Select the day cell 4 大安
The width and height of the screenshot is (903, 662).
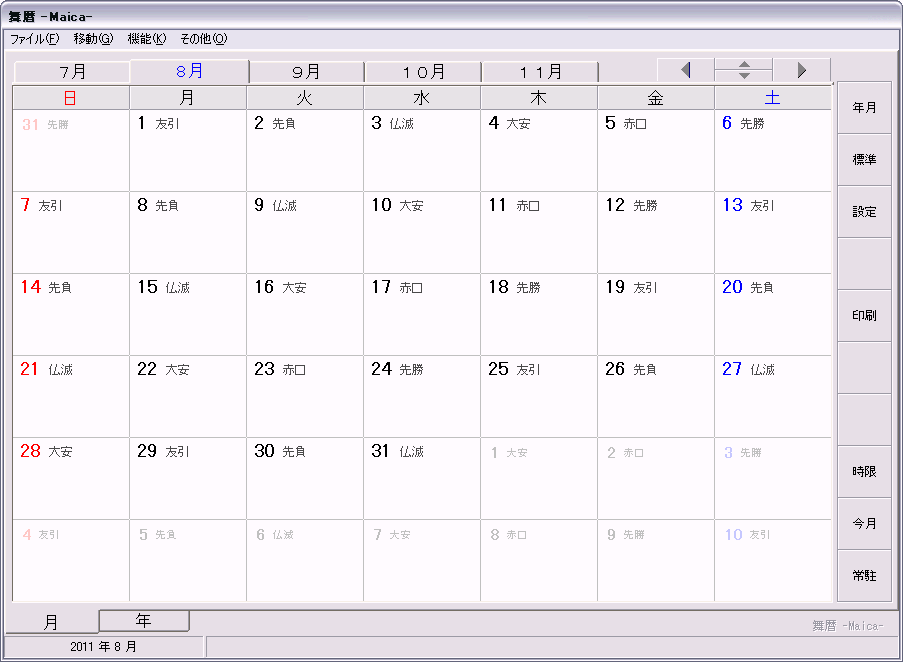(538, 150)
